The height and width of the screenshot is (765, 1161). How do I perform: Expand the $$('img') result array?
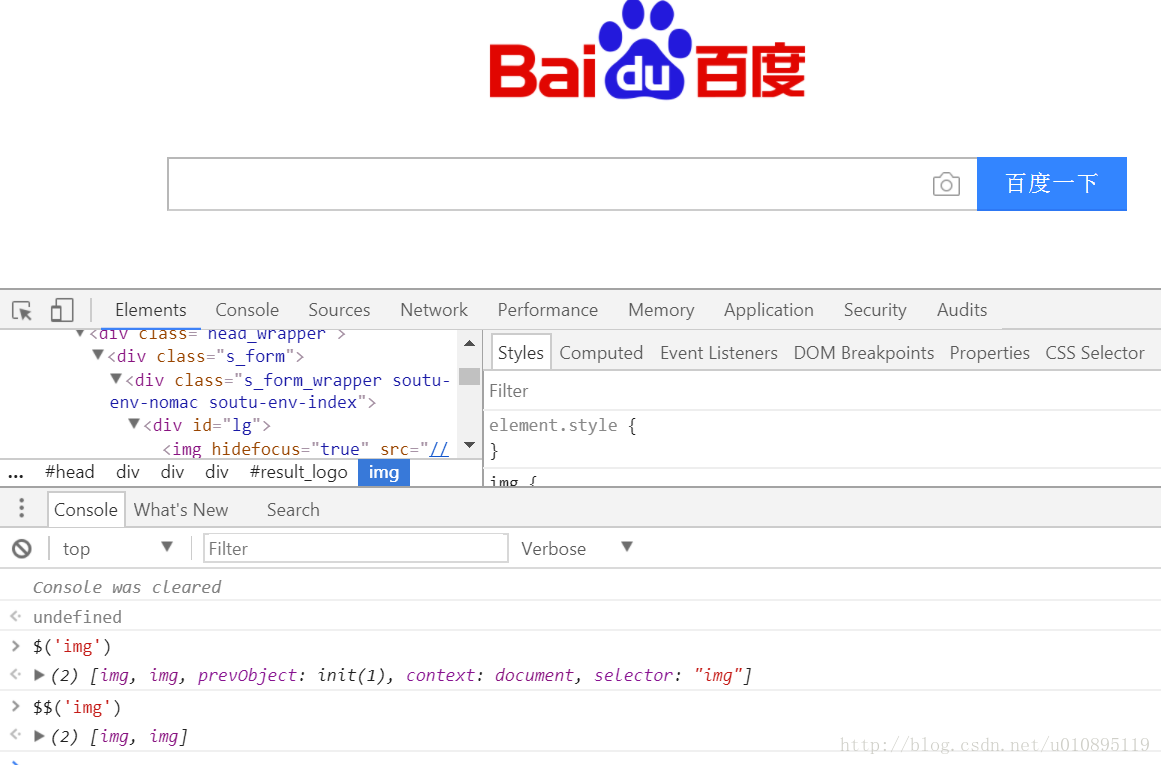39,736
